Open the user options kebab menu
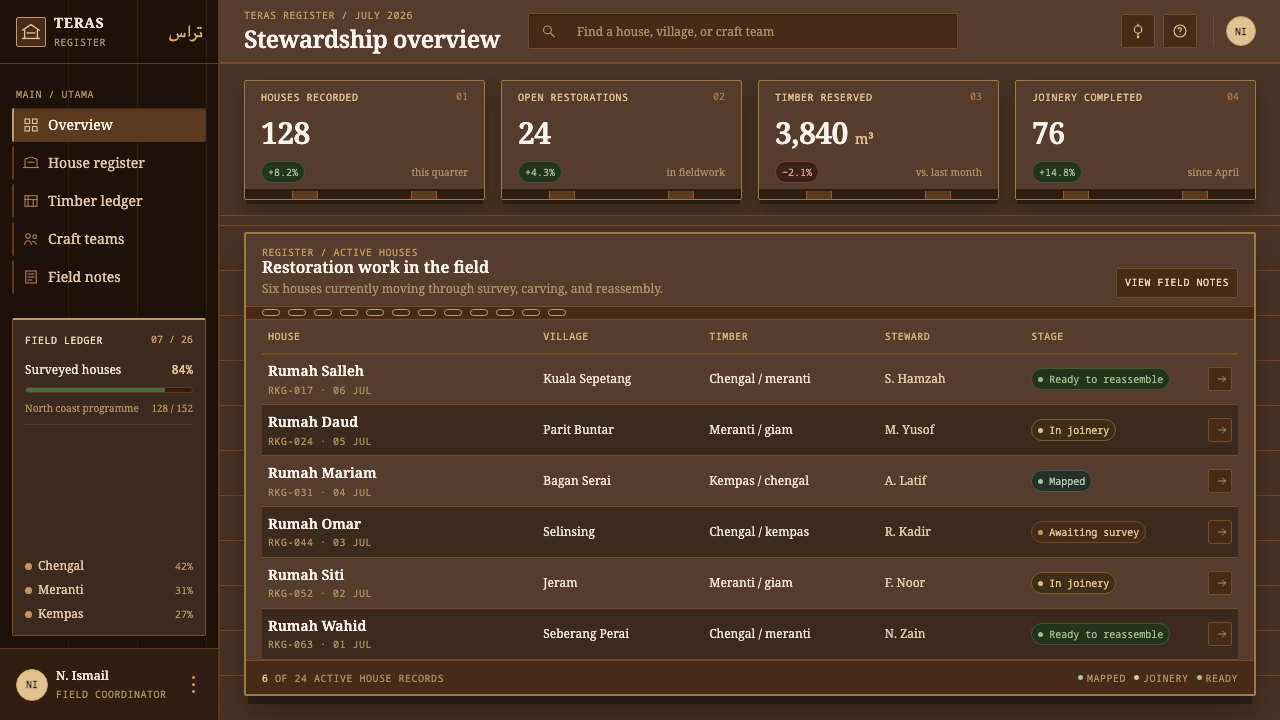The image size is (1280, 720). pos(193,684)
